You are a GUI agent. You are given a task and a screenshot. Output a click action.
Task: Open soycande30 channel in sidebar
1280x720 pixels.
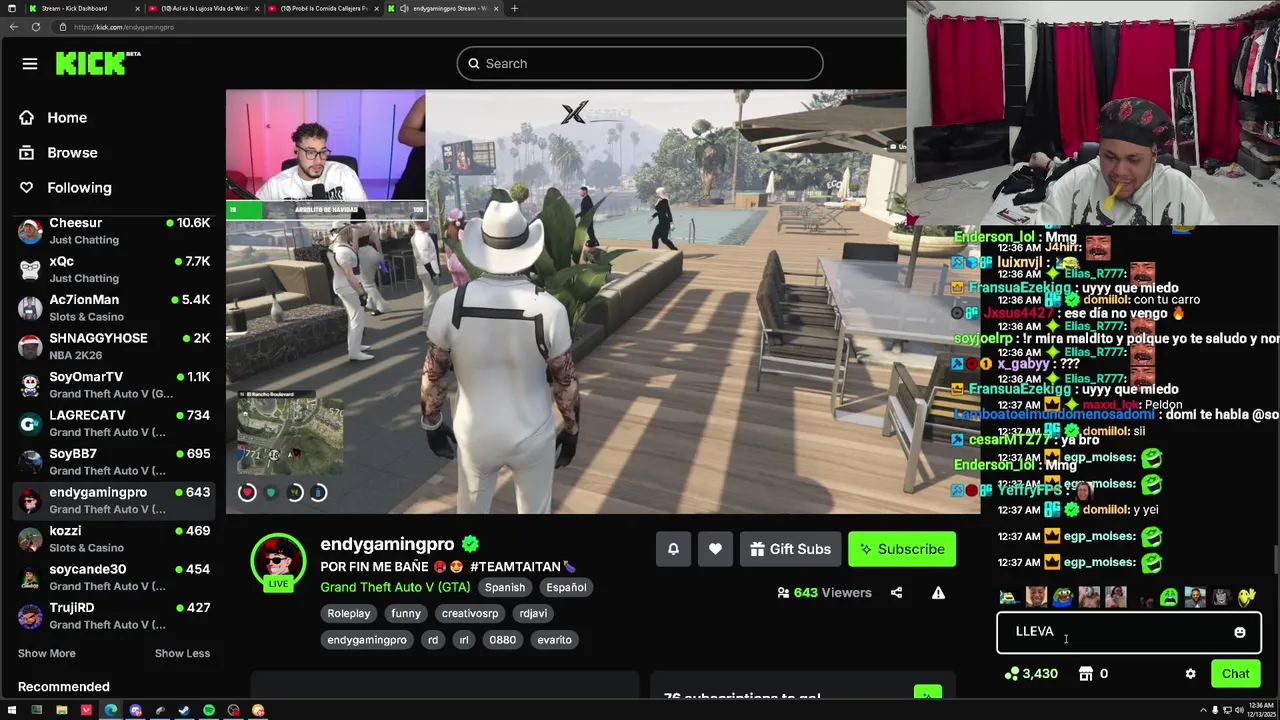click(x=115, y=578)
